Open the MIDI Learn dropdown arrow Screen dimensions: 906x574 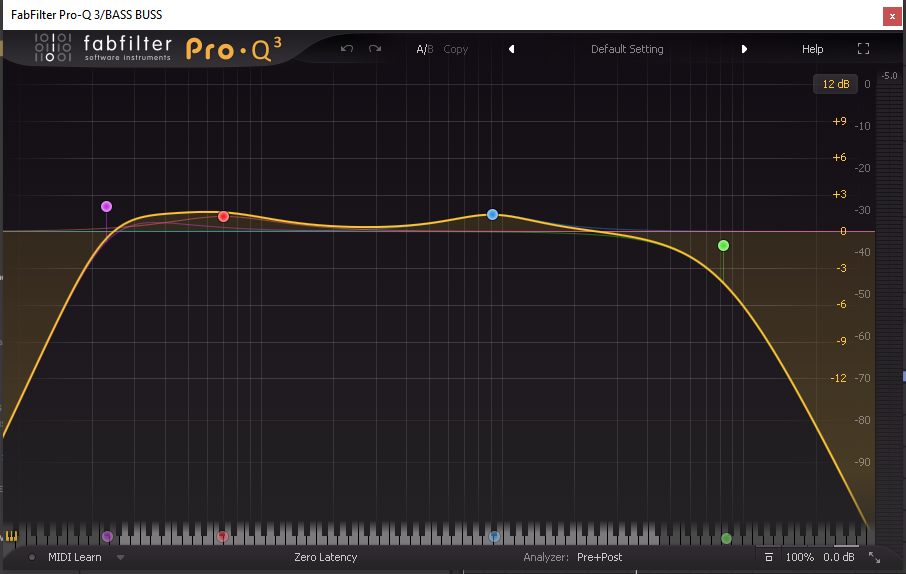click(120, 557)
